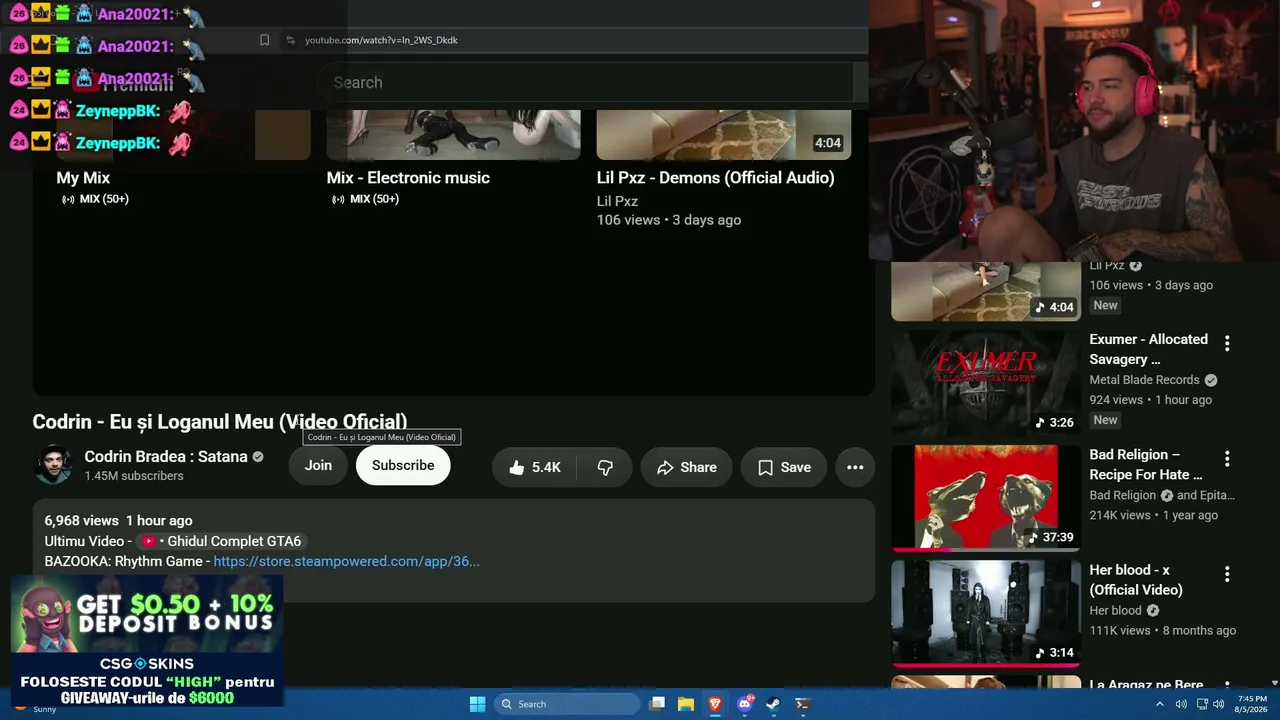
Task: Open the Exumer - Allocated Savagery title
Action: pyautogui.click(x=1148, y=349)
